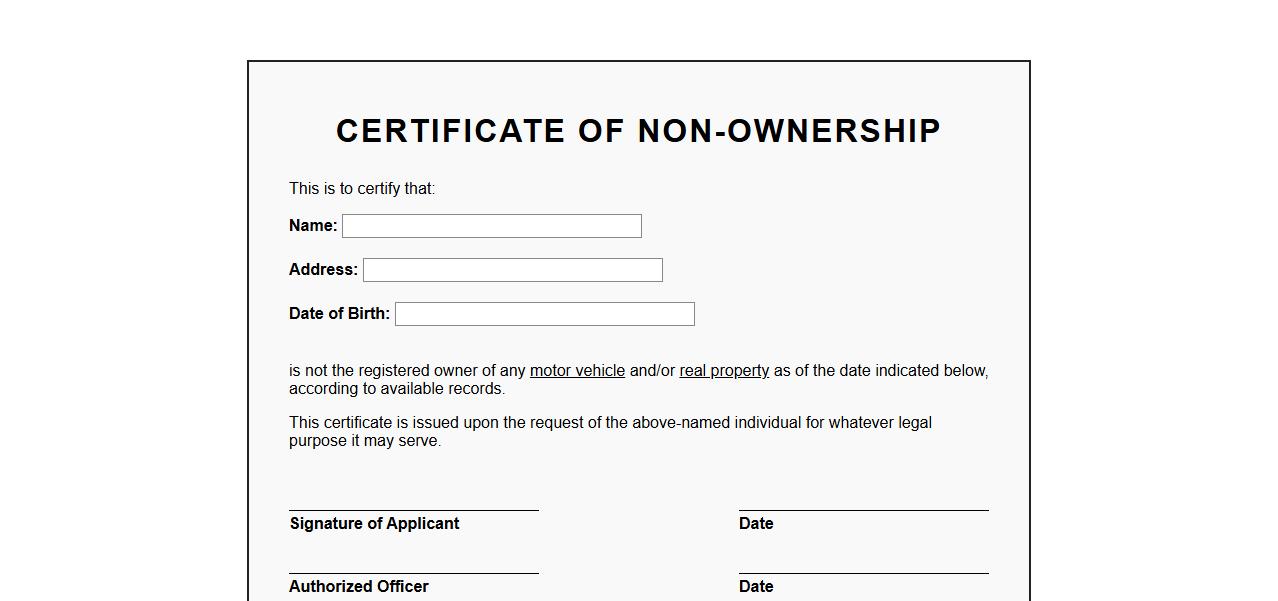Image resolution: width=1278 pixels, height=601 pixels.
Task: Click the underlined "motor vehicle" text
Action: click(x=577, y=371)
